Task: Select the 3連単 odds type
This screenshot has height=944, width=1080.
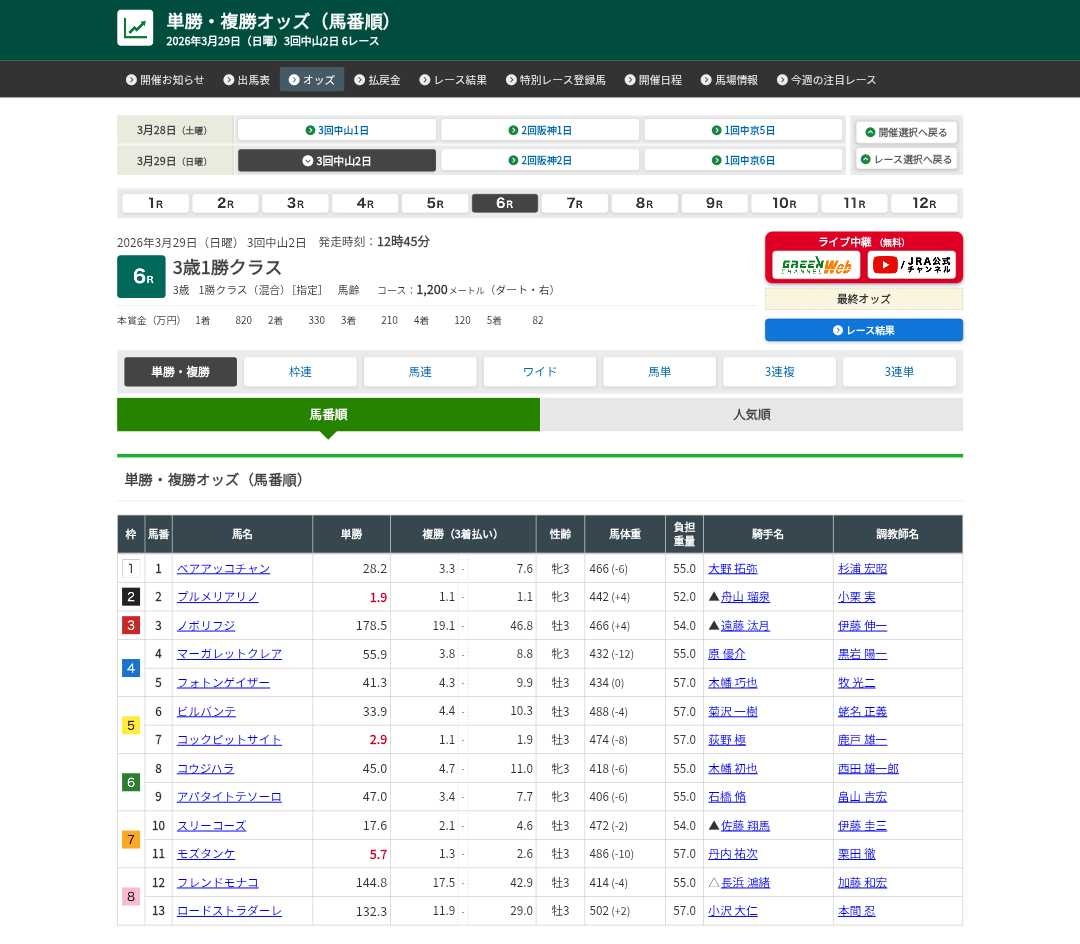Action: [x=899, y=372]
